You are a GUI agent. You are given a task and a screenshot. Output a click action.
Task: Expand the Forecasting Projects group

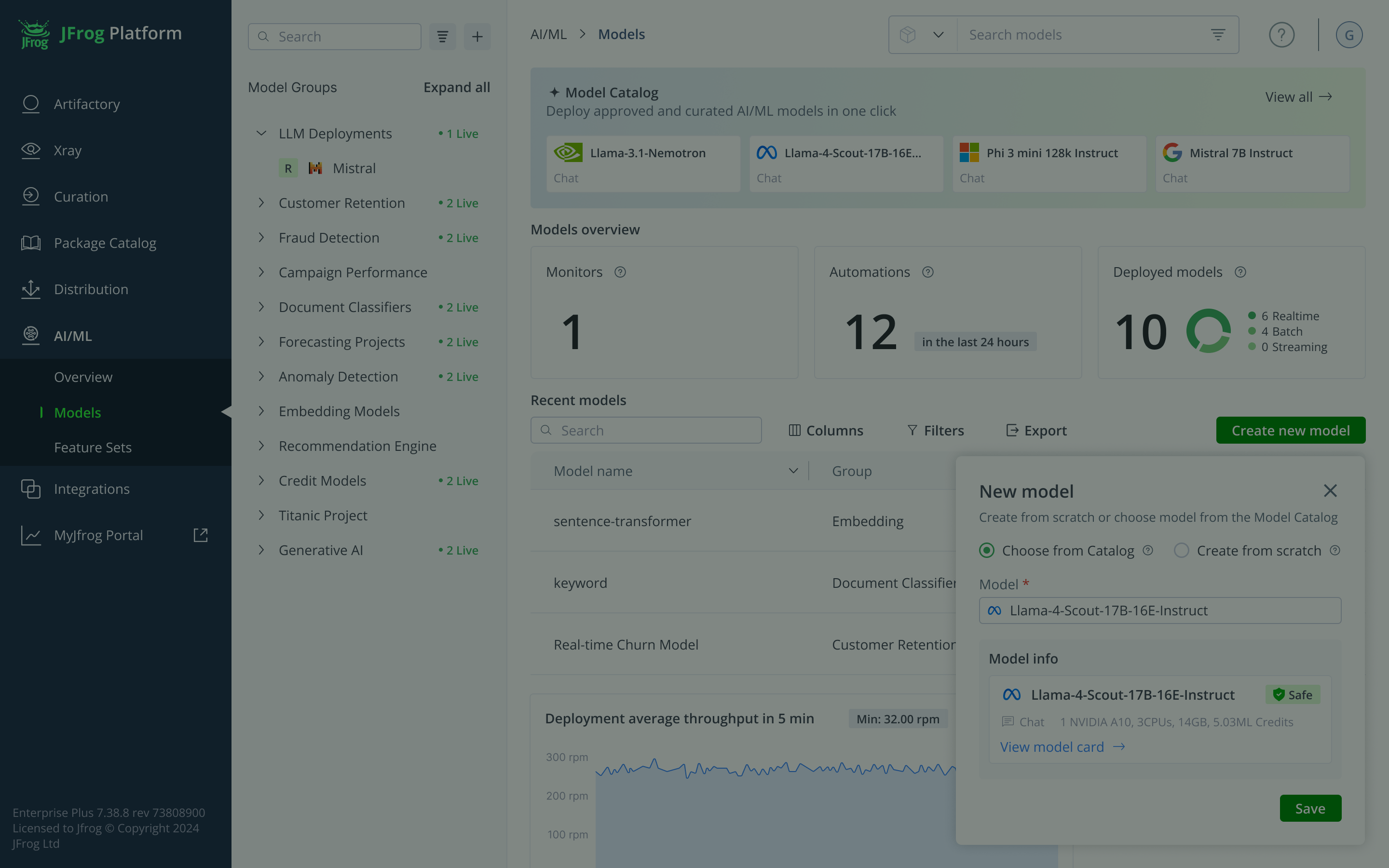[261, 341]
